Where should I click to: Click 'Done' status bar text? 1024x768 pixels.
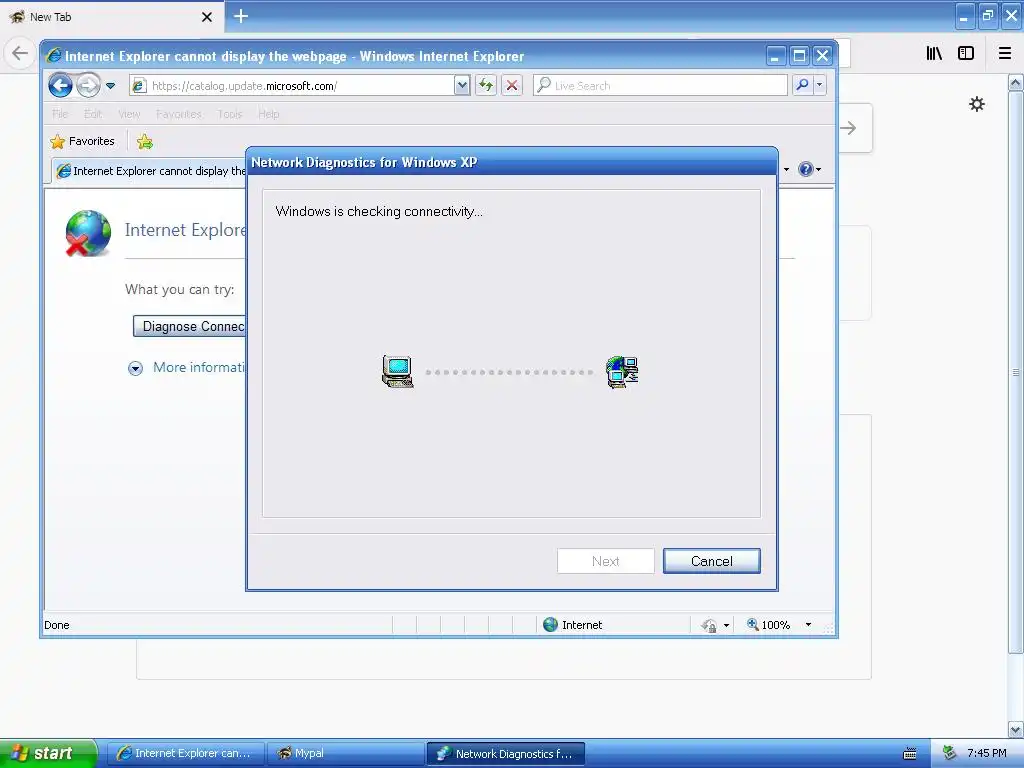click(x=57, y=625)
